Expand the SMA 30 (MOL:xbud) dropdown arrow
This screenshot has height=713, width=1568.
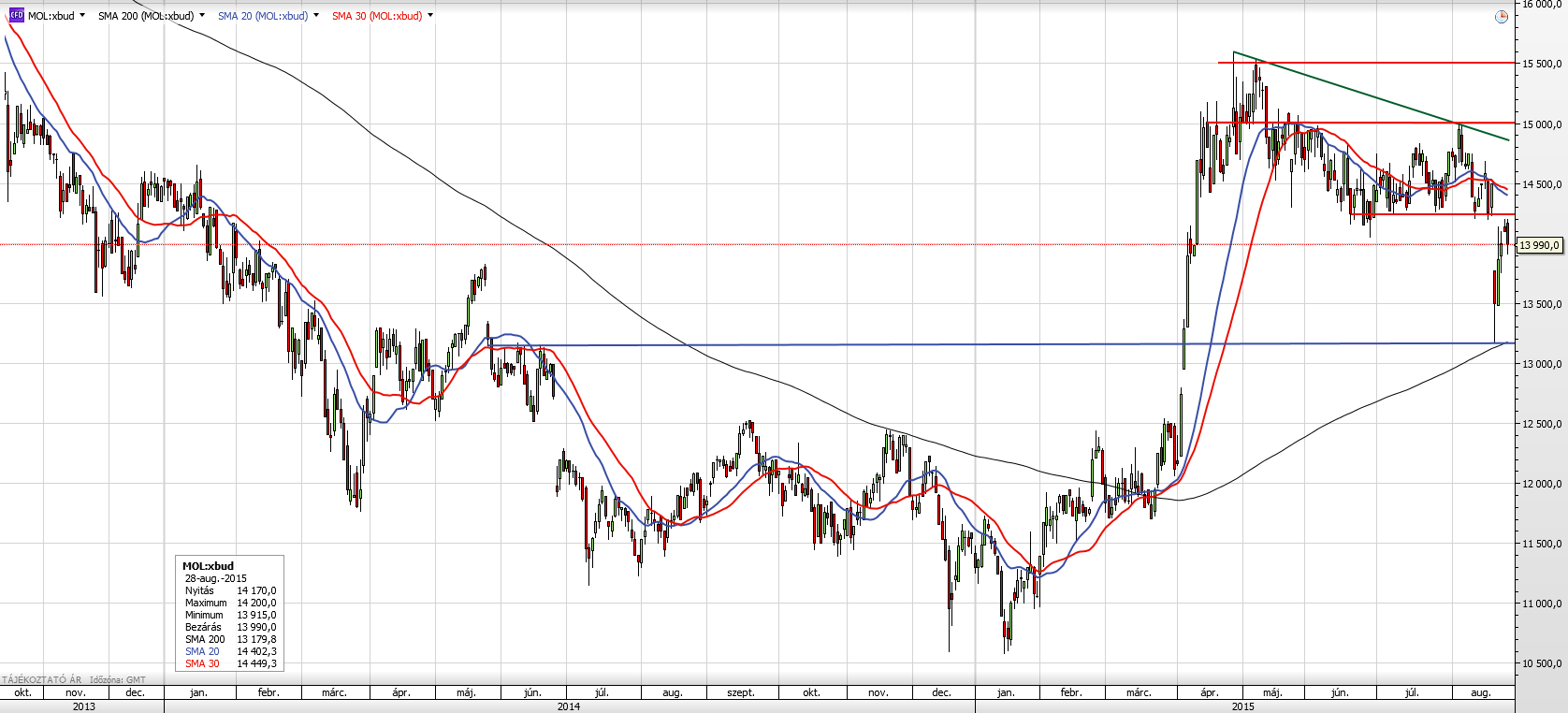tap(430, 16)
